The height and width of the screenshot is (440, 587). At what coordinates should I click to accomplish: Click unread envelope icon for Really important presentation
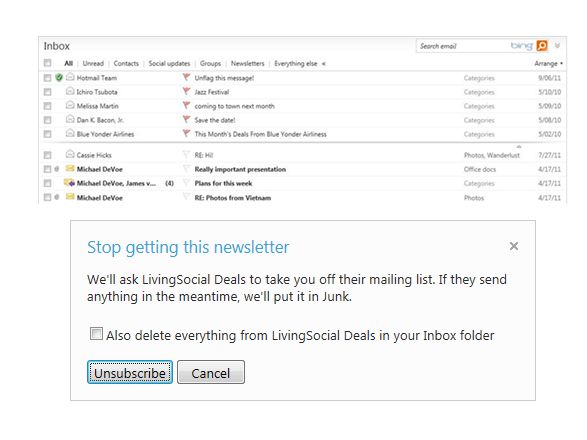coord(70,169)
